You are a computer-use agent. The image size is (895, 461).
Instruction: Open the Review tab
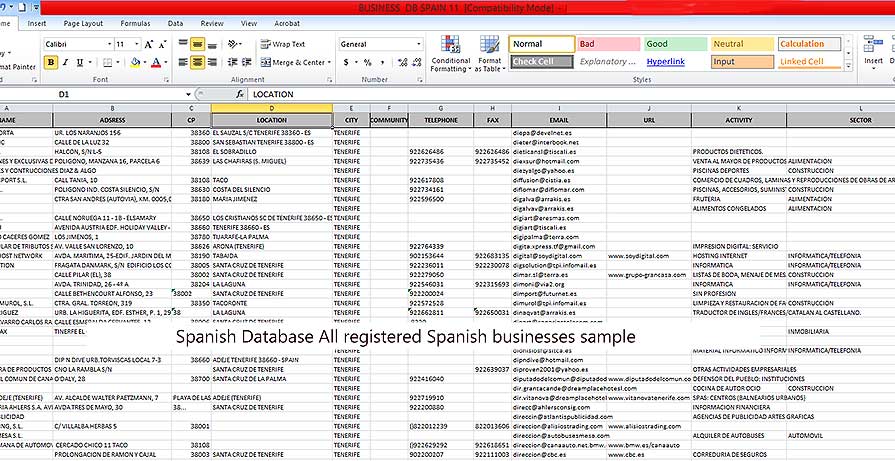[x=212, y=23]
